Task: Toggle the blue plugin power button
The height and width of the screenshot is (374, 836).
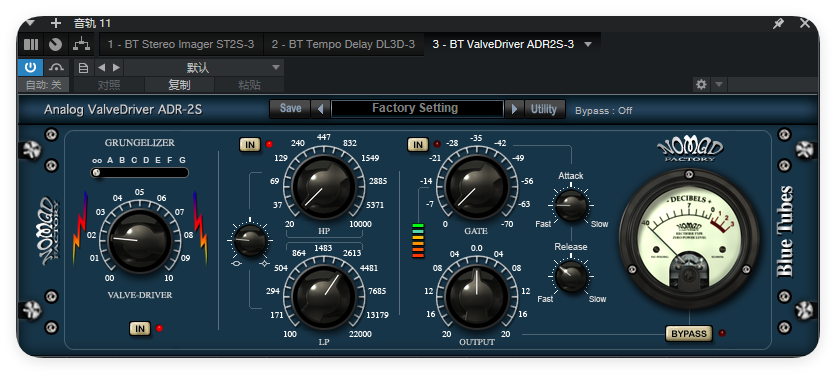Action: 30,67
